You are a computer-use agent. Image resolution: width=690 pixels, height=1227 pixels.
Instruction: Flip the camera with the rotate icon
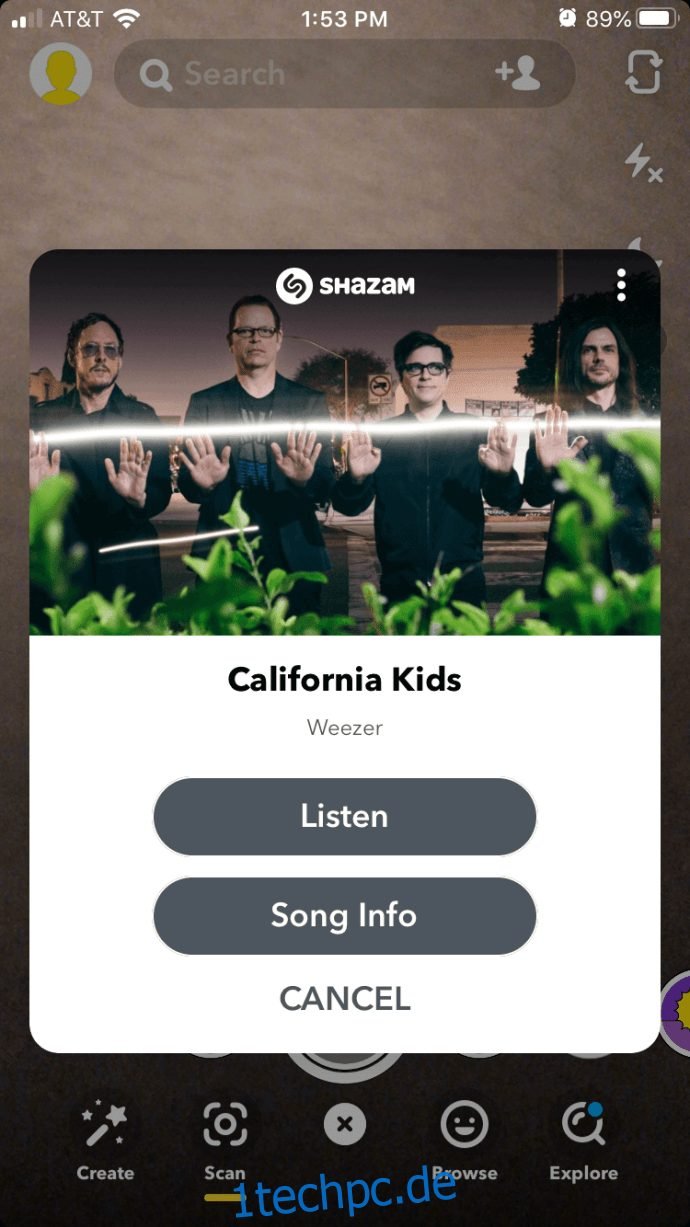(645, 73)
